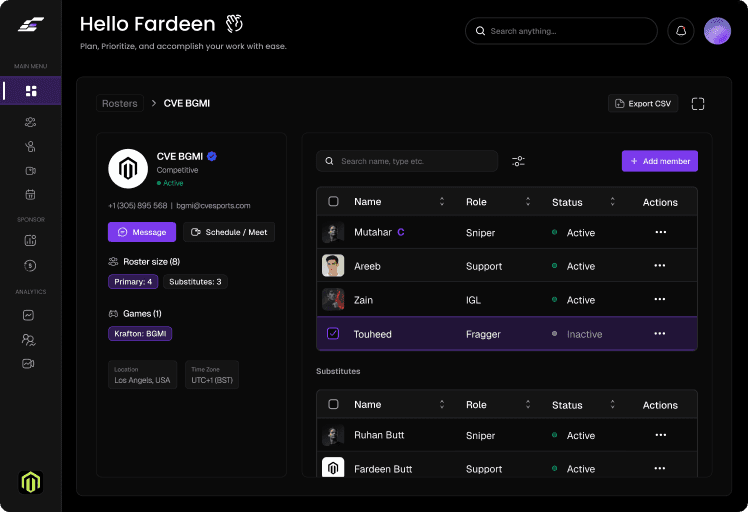Click the bgmi@cvesports.com email
This screenshot has width=748, height=512.
click(x=213, y=206)
